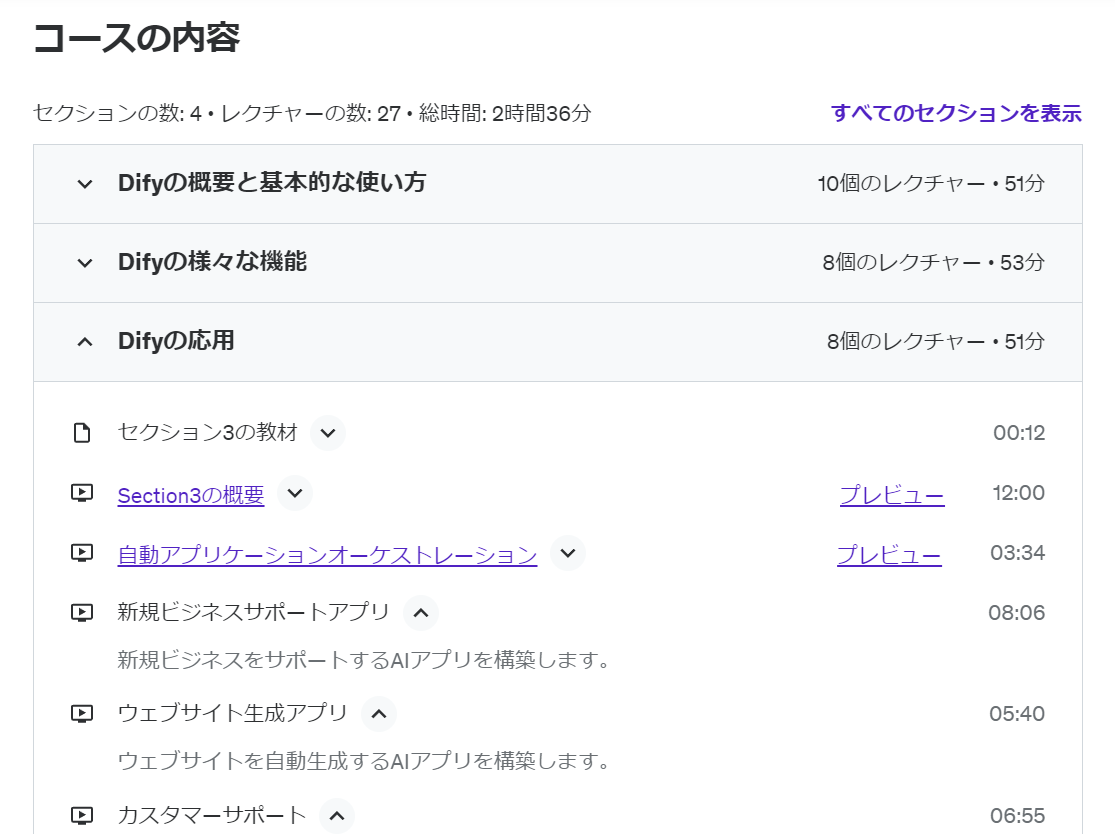
Task: Click the document icon beside セクション3の教材
Action: [83, 432]
